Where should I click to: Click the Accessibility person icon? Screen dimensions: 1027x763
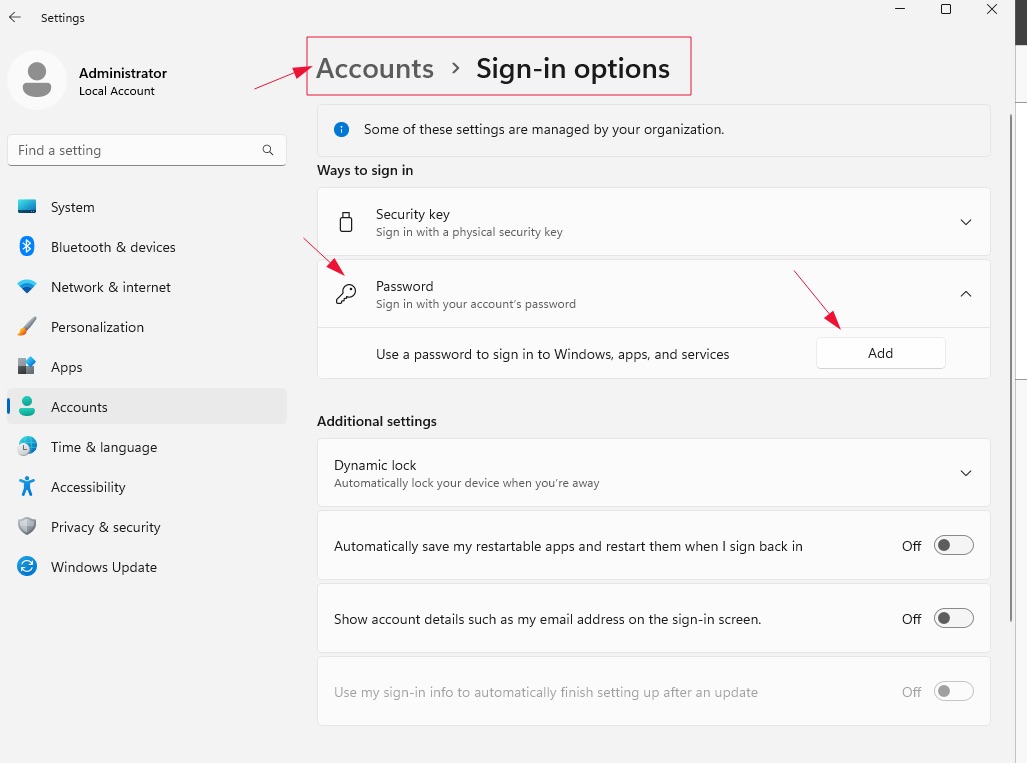click(x=28, y=487)
